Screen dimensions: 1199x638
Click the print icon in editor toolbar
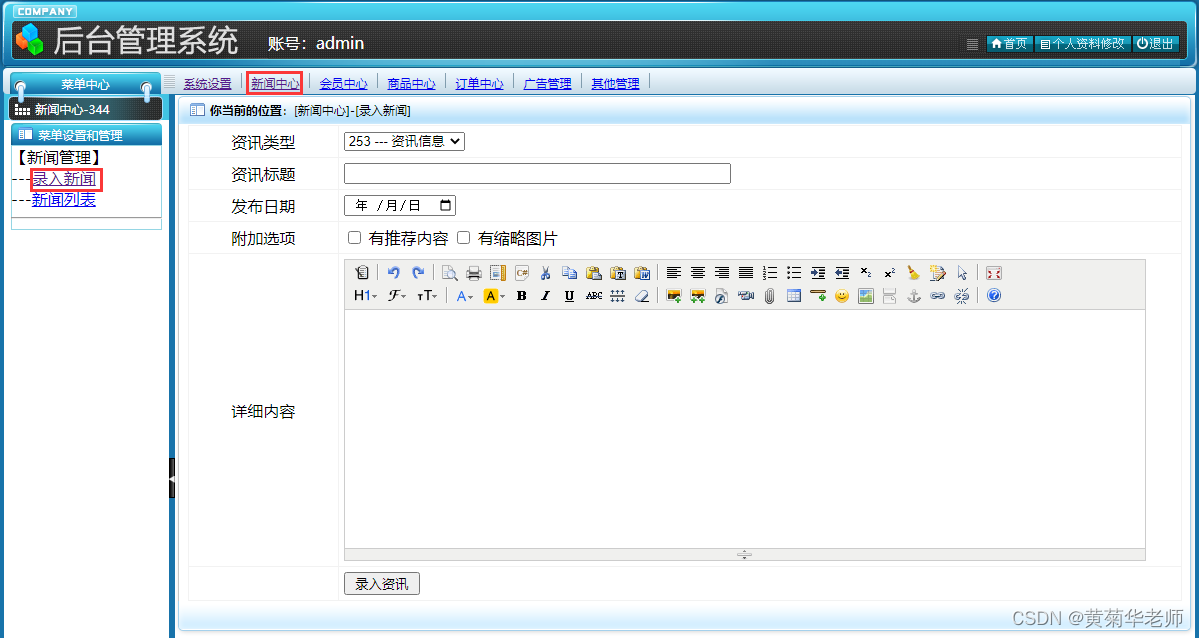474,273
